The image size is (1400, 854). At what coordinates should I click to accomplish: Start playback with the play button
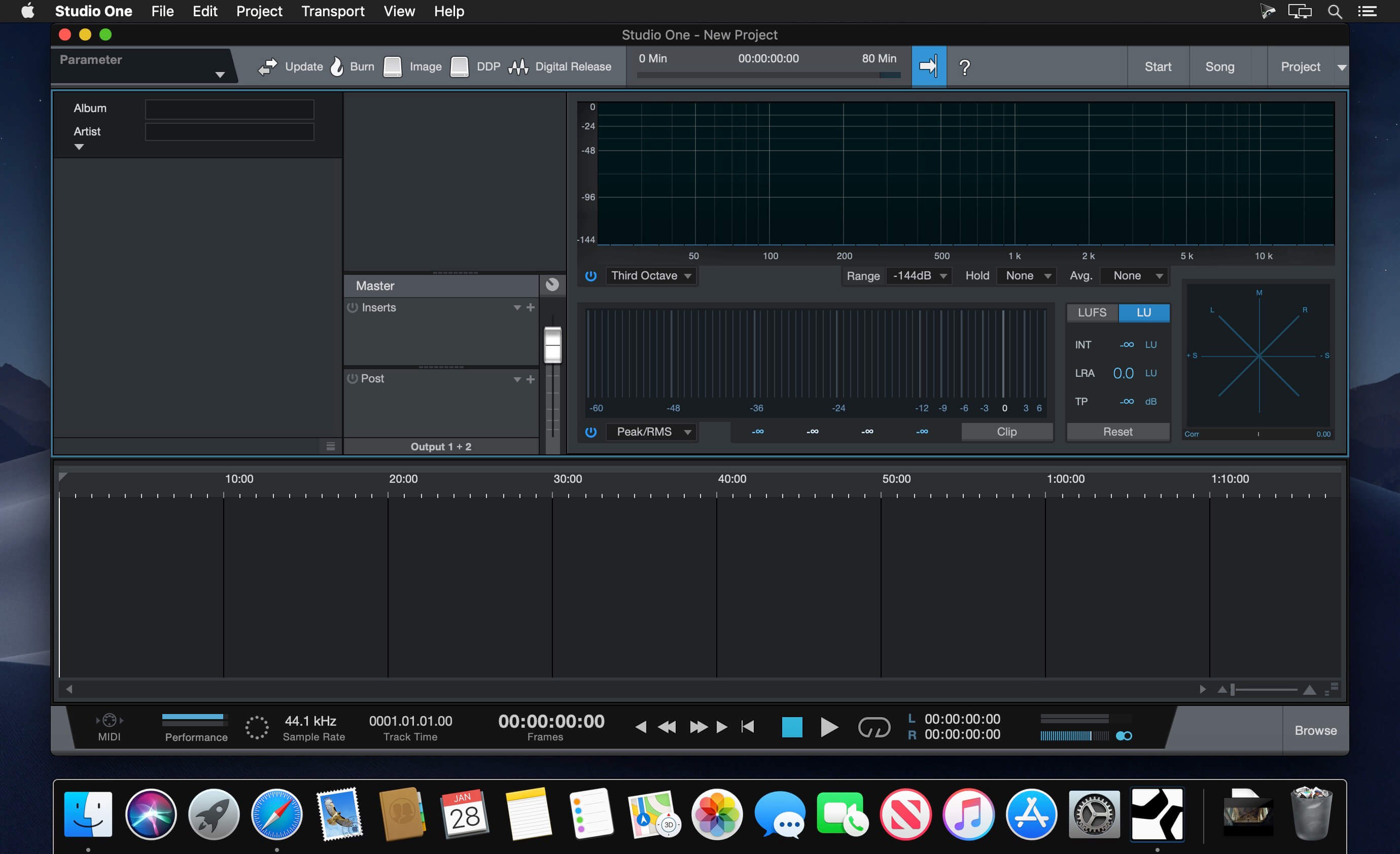pyautogui.click(x=829, y=727)
